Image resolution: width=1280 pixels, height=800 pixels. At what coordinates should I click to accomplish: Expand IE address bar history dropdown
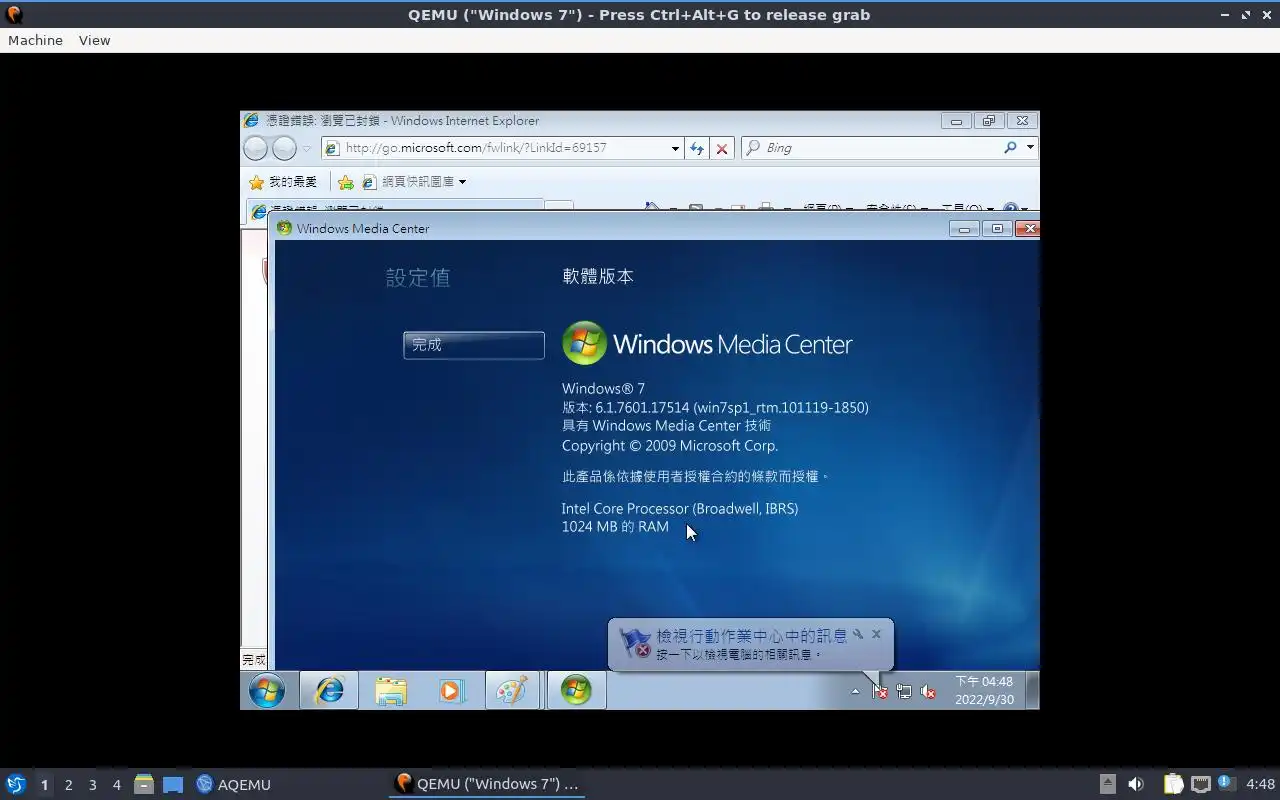(x=675, y=148)
